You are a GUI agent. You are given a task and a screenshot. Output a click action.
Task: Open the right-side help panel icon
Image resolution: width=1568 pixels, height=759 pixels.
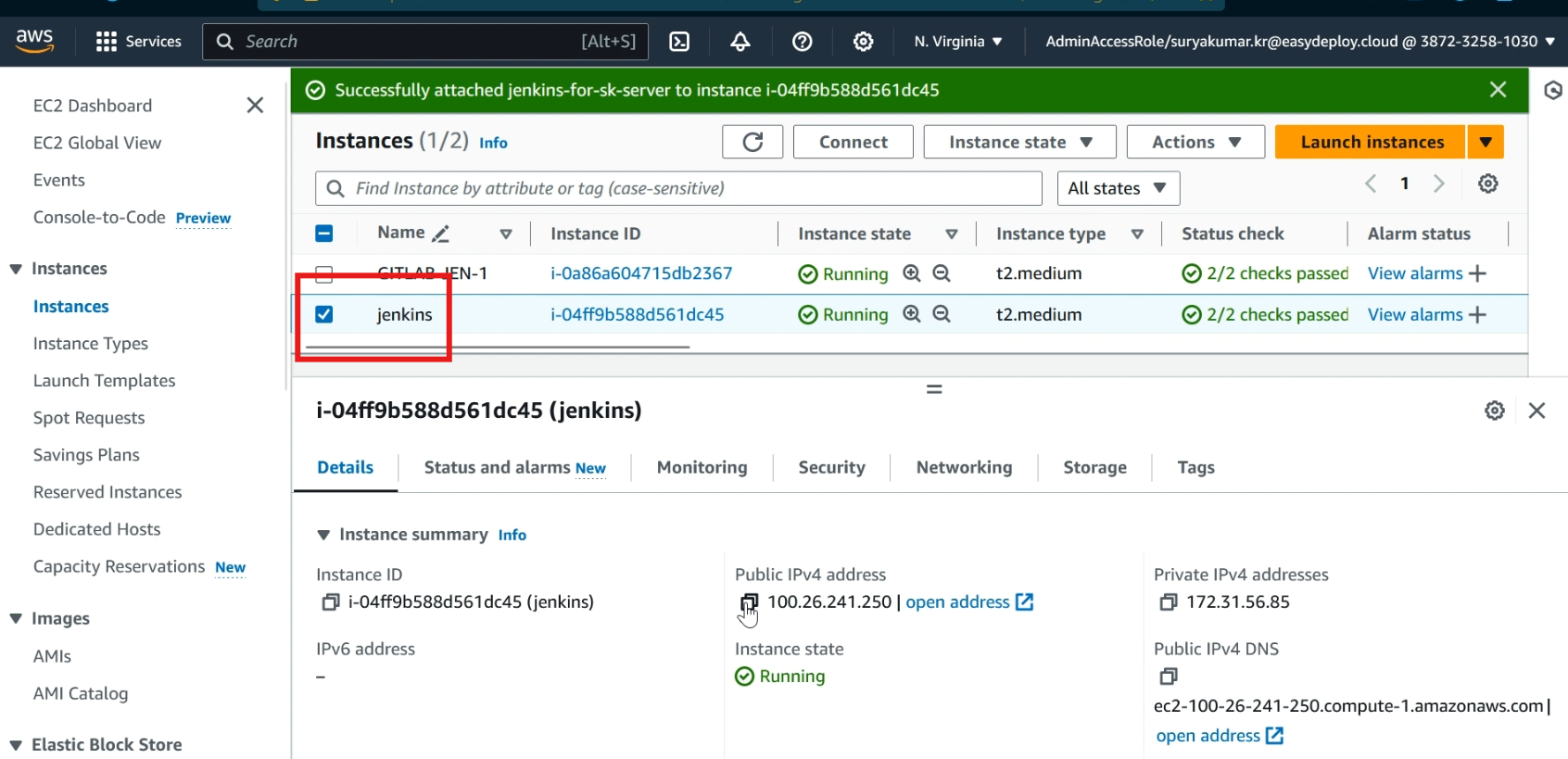click(1553, 90)
